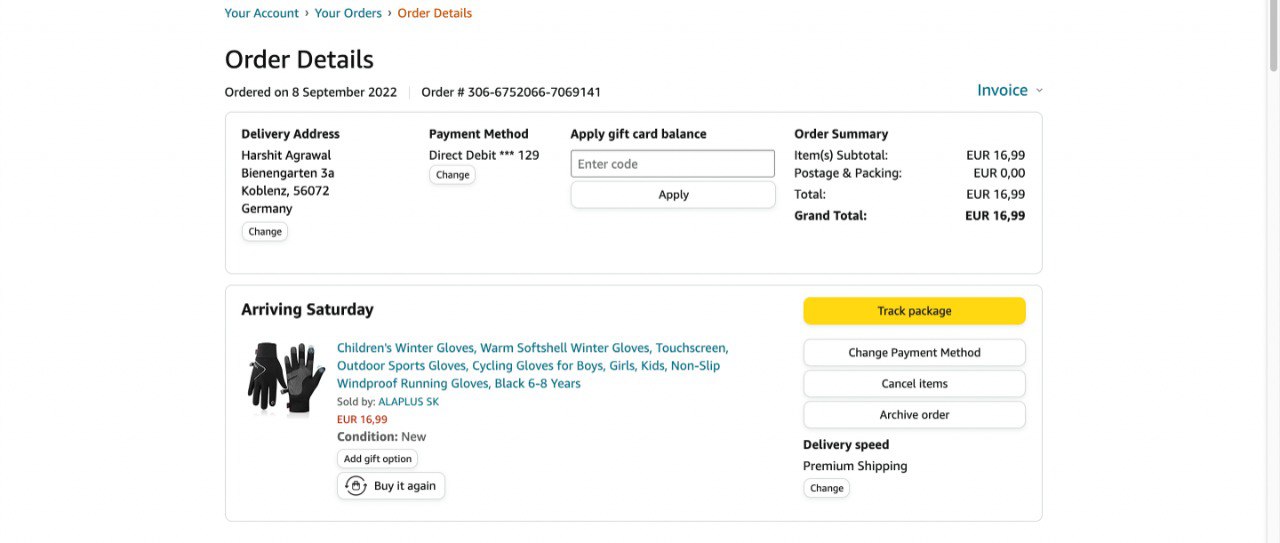Change the Premium Shipping delivery speed

826,489
